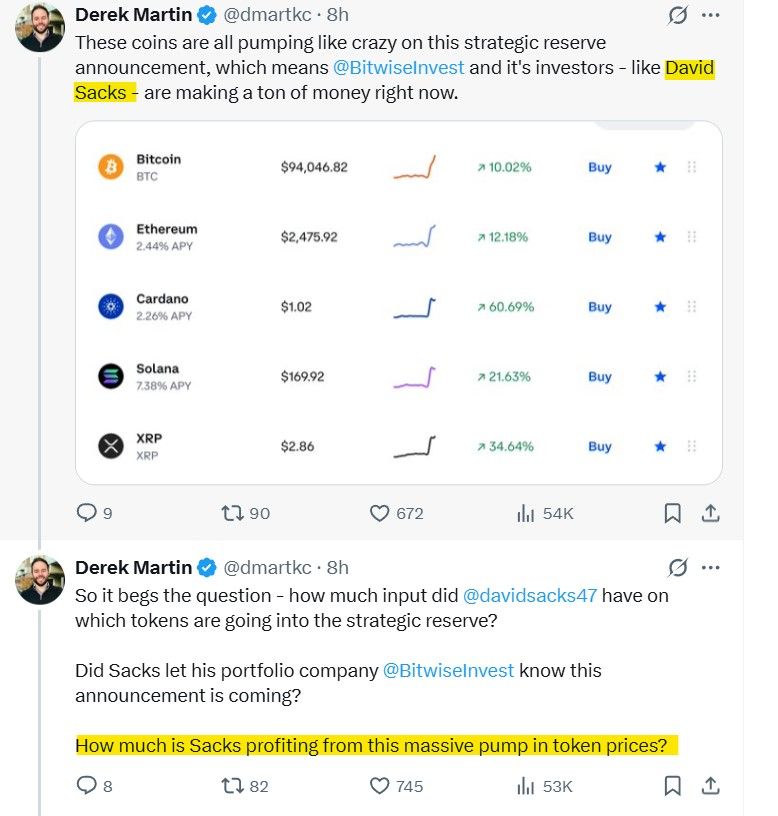Reply to the second tweet
778x816 pixels.
[x=87, y=786]
